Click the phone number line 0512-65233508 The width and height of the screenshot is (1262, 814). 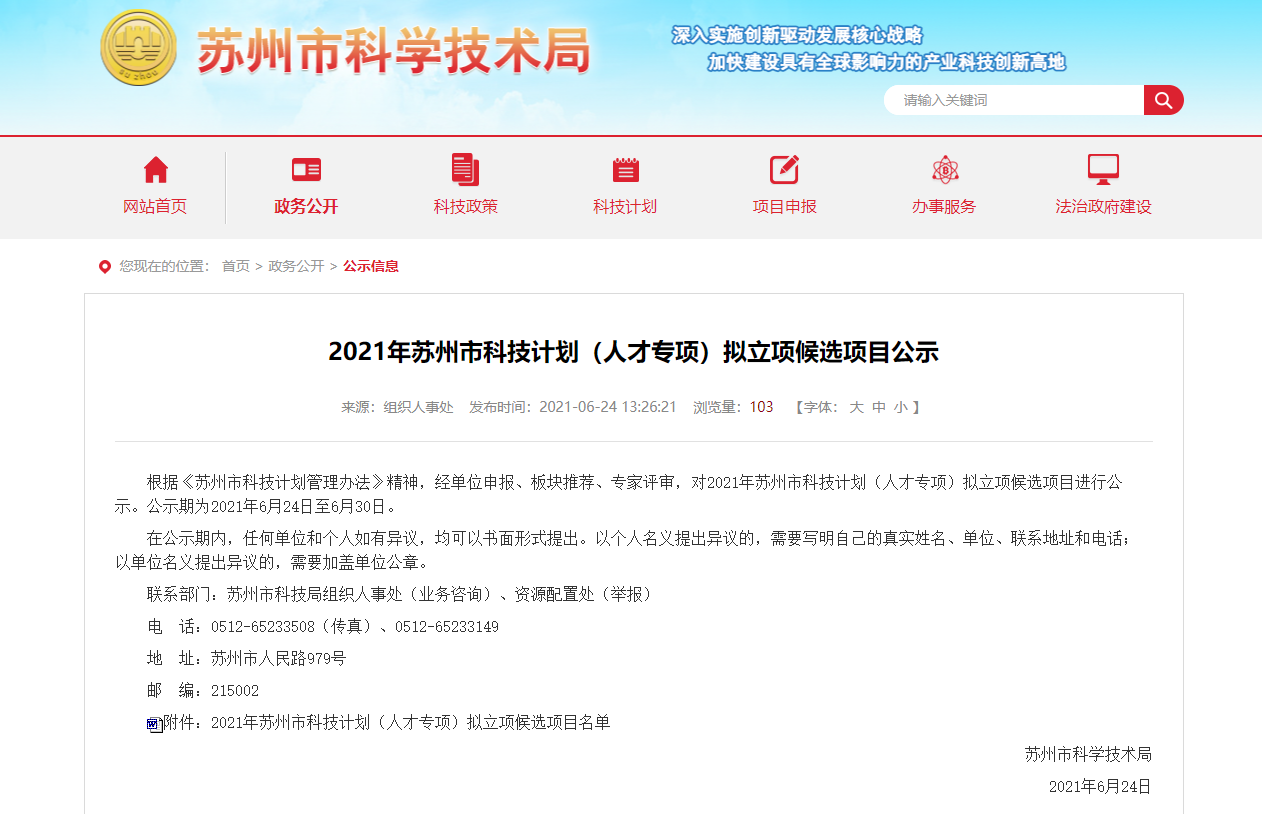click(x=323, y=627)
